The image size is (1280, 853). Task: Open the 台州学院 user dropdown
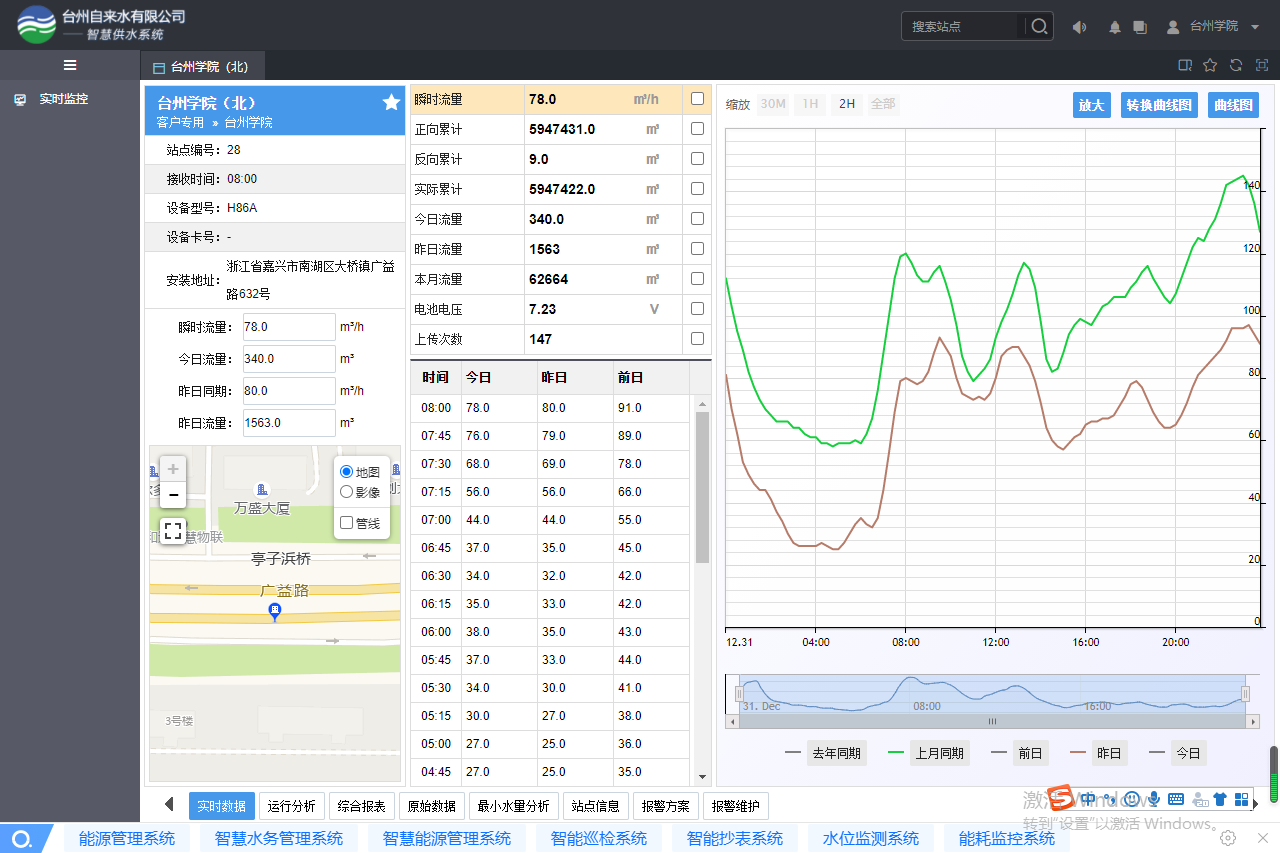(x=1213, y=26)
